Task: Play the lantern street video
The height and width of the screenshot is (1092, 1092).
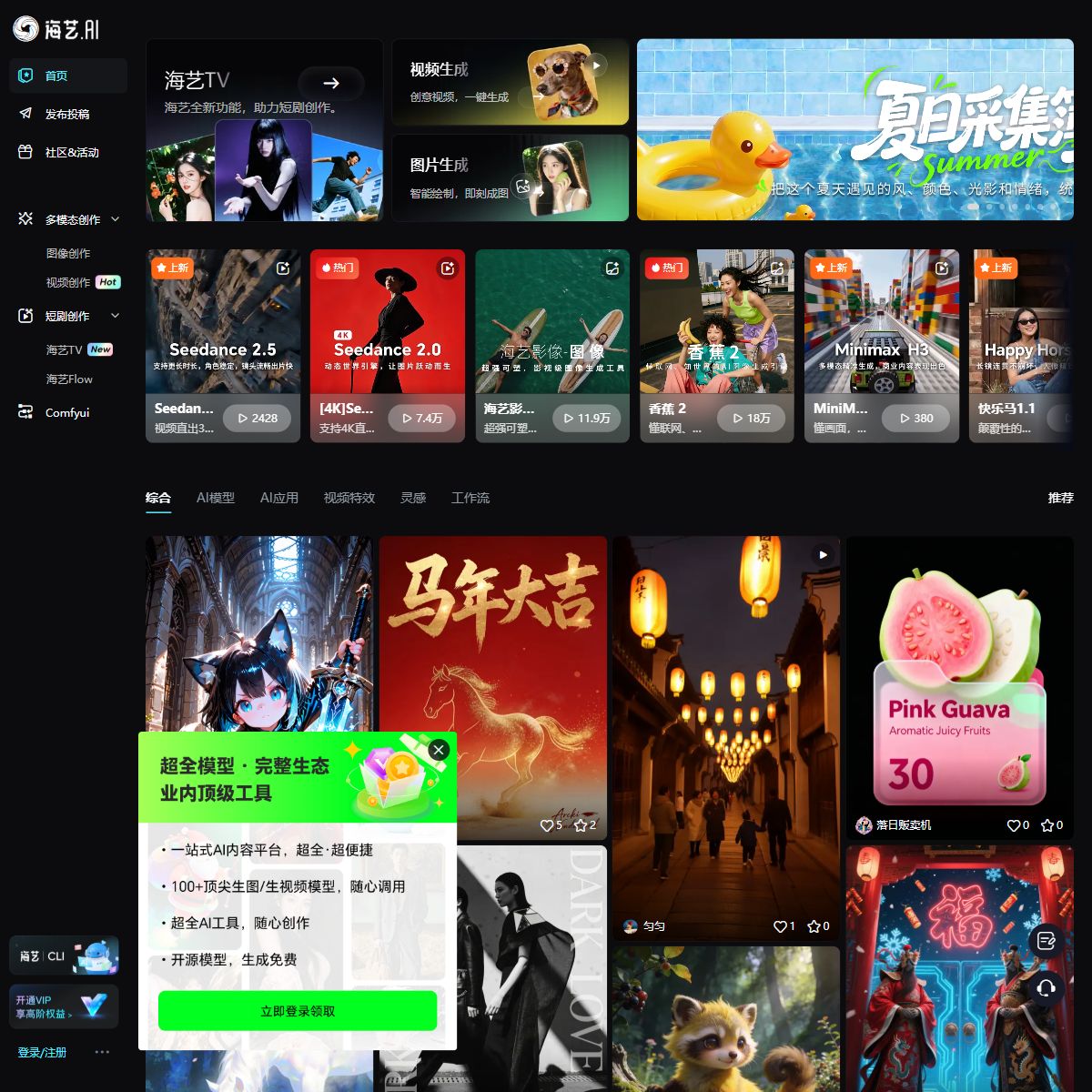Action: [x=823, y=554]
